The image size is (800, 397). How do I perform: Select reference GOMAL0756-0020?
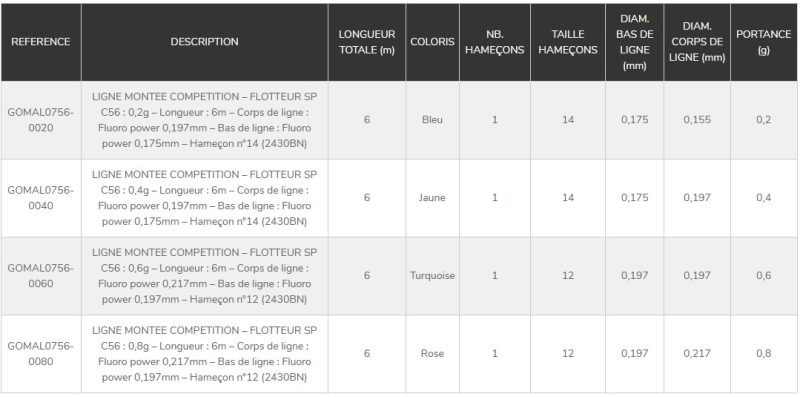pos(41,120)
